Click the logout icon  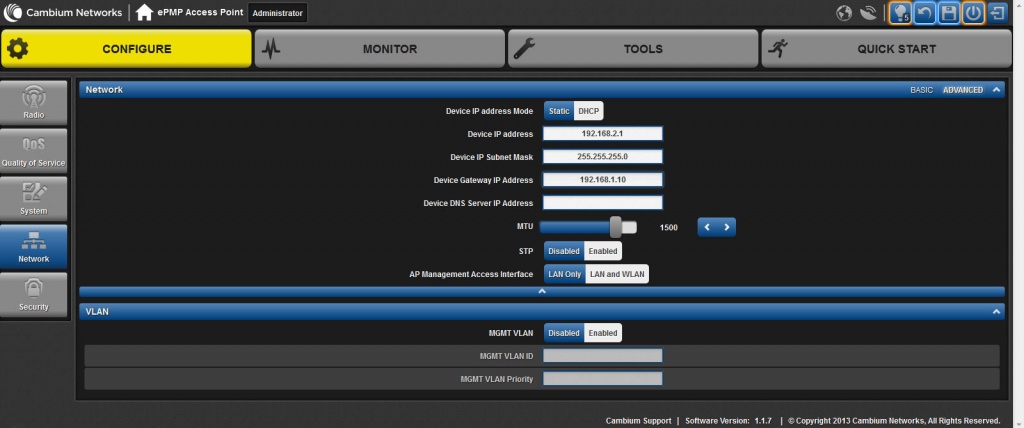point(998,13)
